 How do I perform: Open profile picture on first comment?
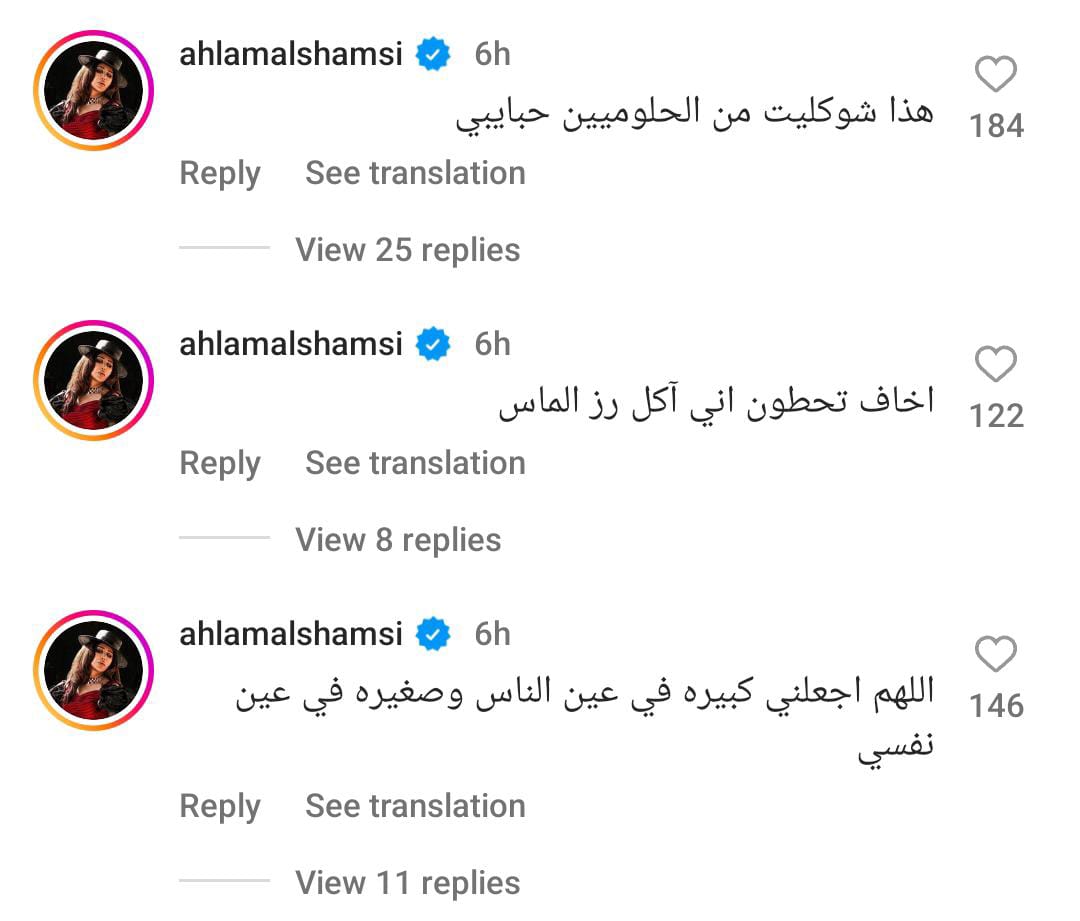(93, 90)
